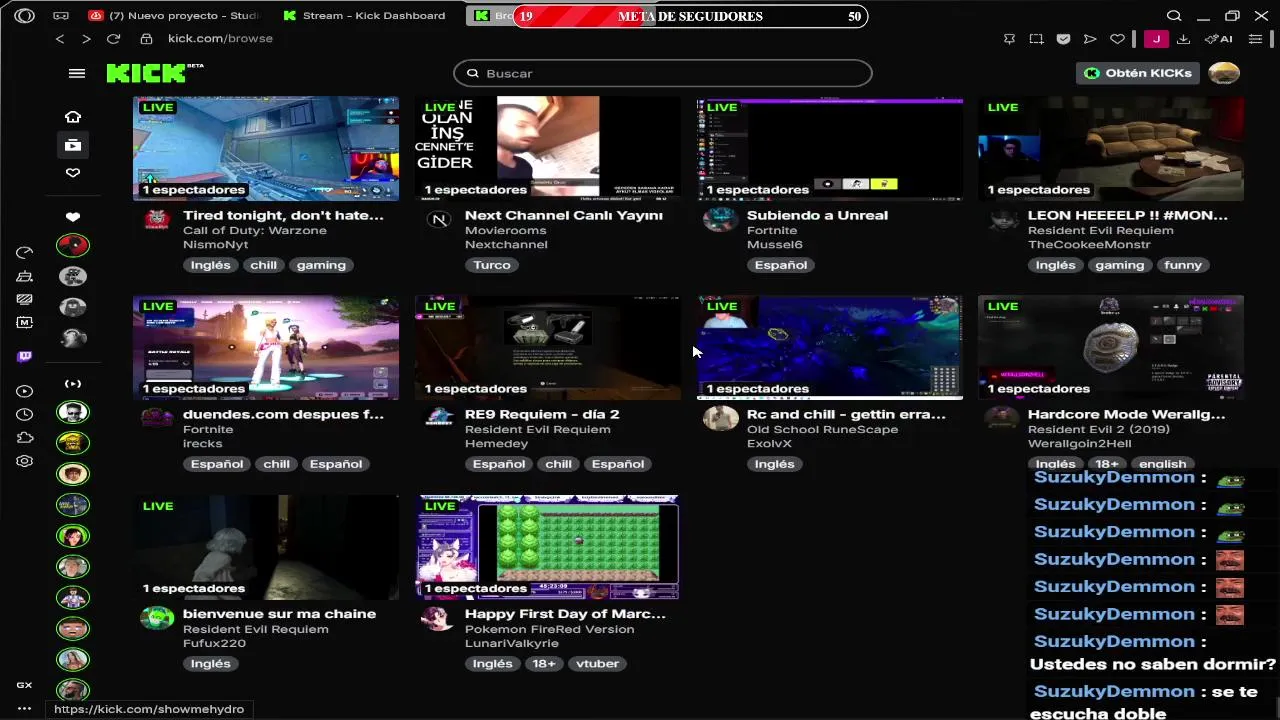Open channel Mussel6

pyautogui.click(x=775, y=245)
